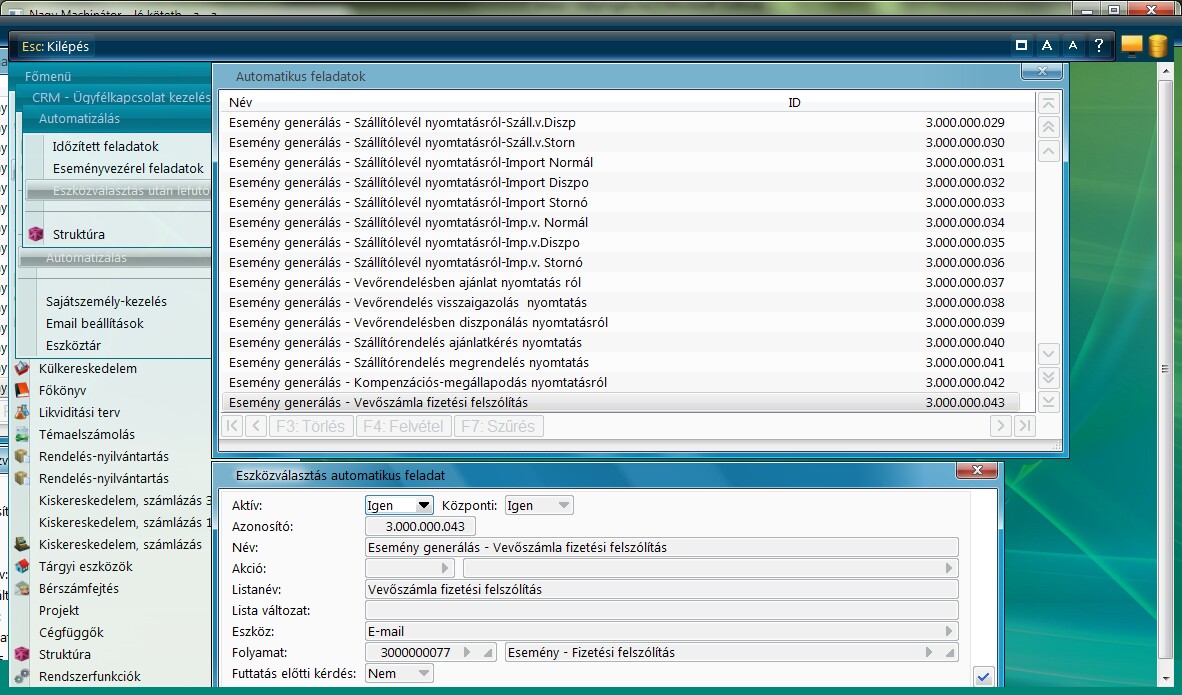Click the F3: Törlés button

click(311, 427)
